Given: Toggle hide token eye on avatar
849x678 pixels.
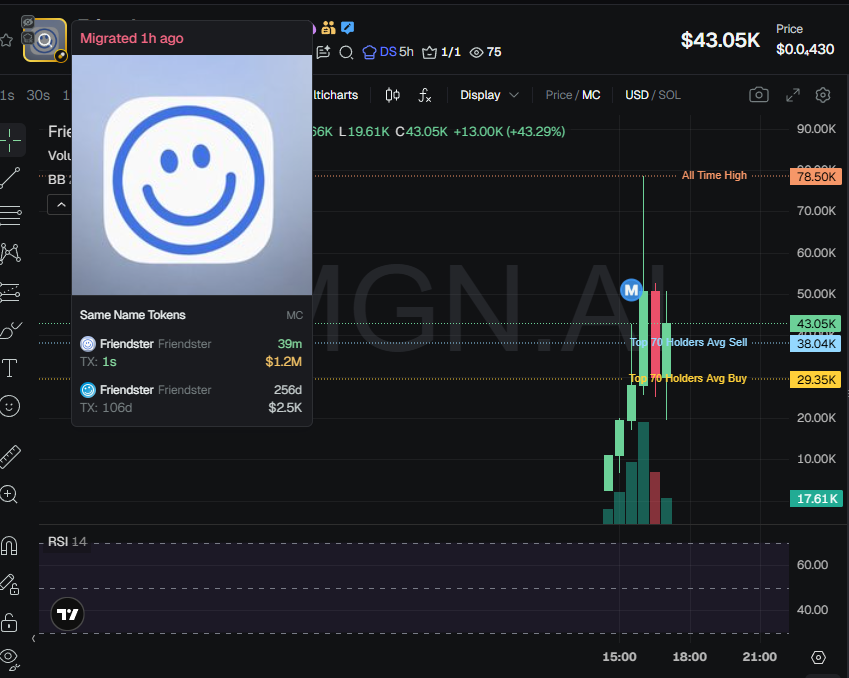Looking at the screenshot, I should click(x=28, y=22).
